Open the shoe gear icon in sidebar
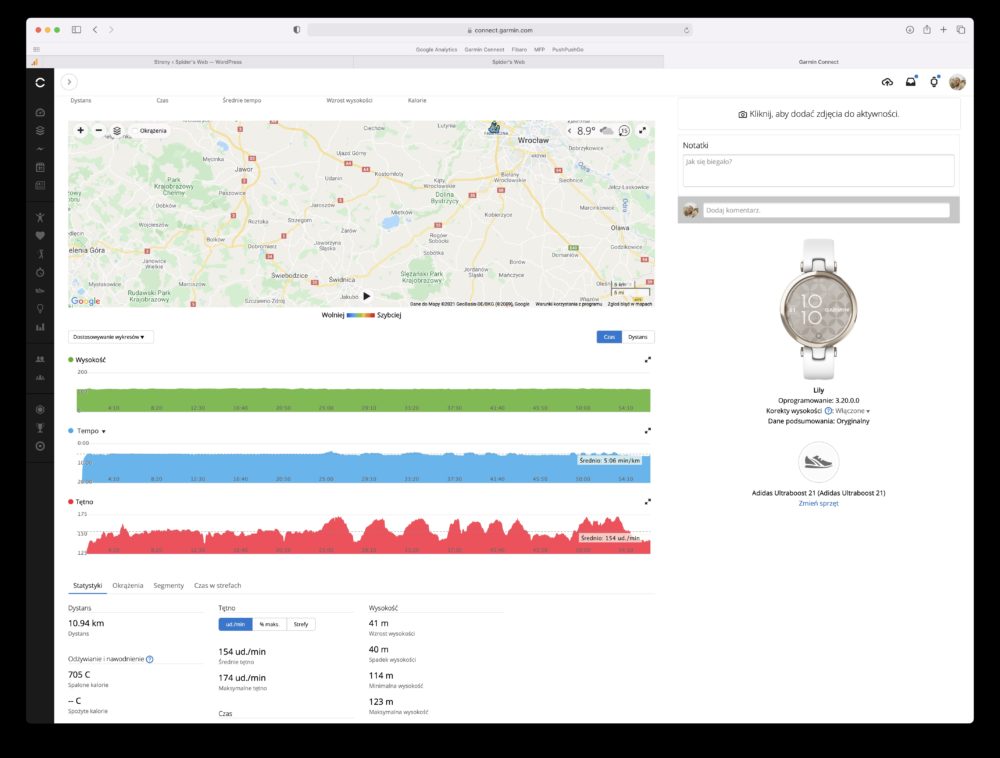The image size is (1000, 758). (40, 291)
